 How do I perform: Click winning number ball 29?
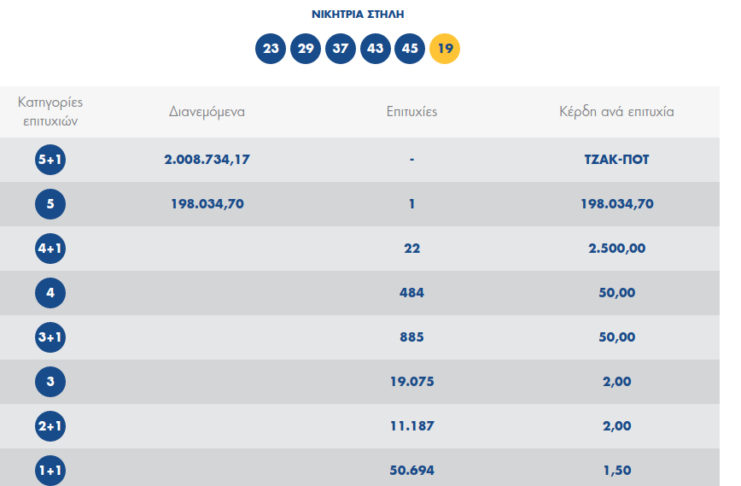coord(306,48)
